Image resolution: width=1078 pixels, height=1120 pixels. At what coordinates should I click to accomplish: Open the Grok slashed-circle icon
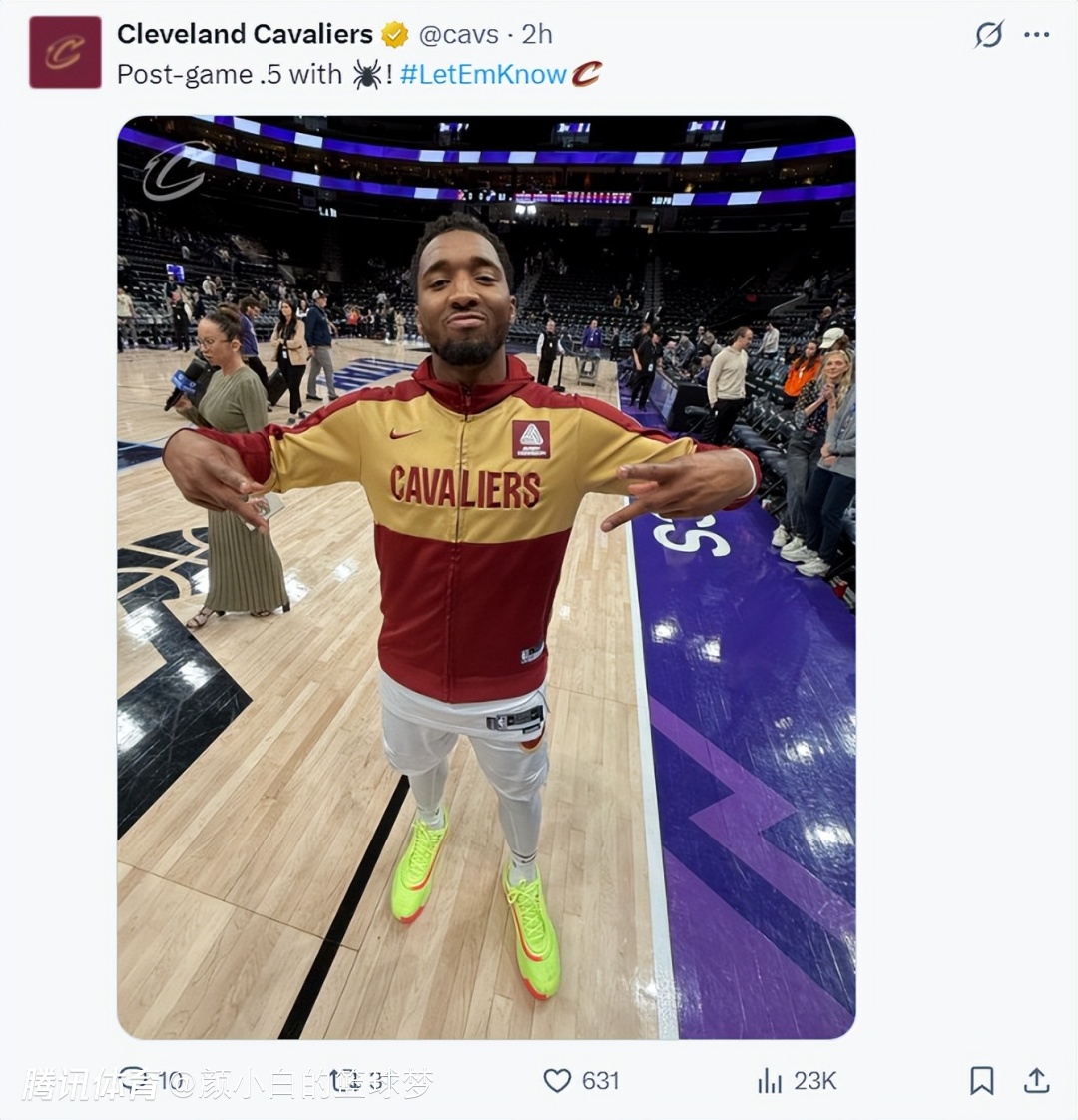(x=988, y=35)
